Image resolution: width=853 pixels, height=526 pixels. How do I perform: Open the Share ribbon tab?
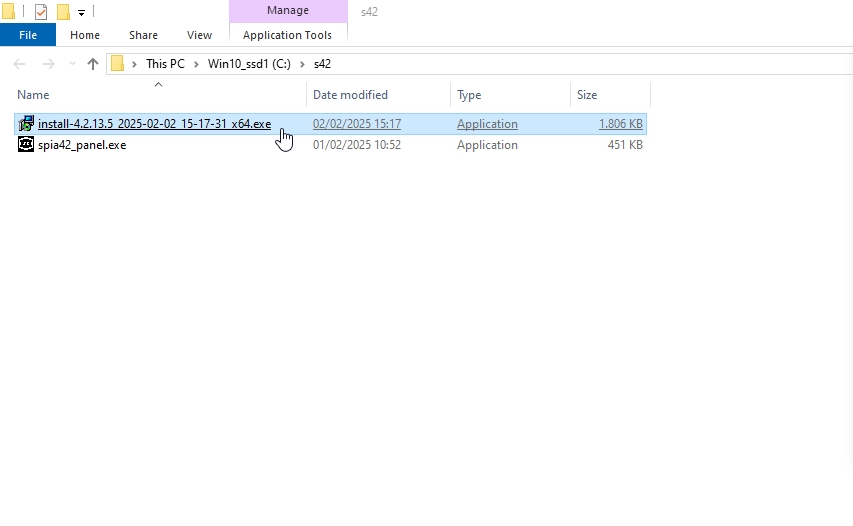(143, 35)
